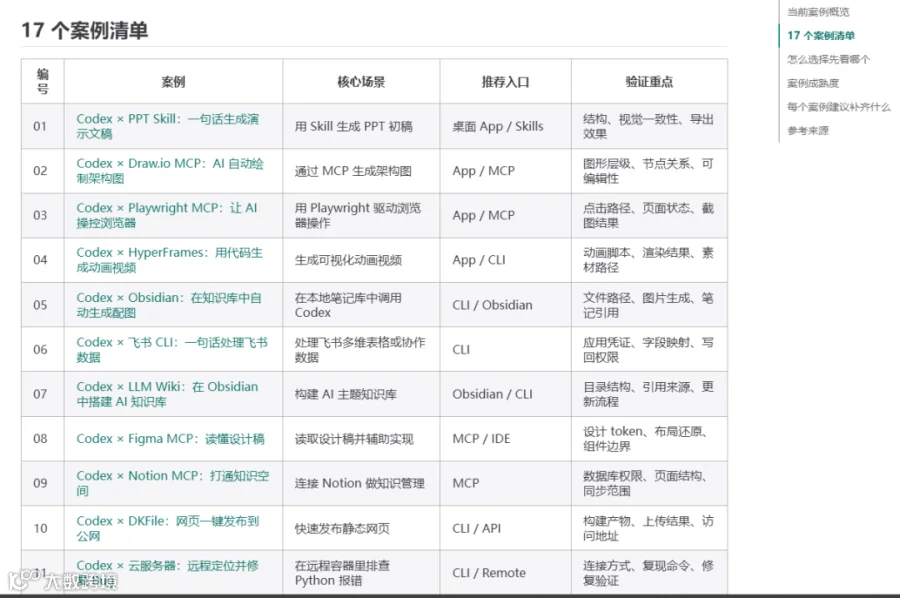The image size is (900, 598).
Task: Click the row number 06 cell
Action: coord(42,350)
